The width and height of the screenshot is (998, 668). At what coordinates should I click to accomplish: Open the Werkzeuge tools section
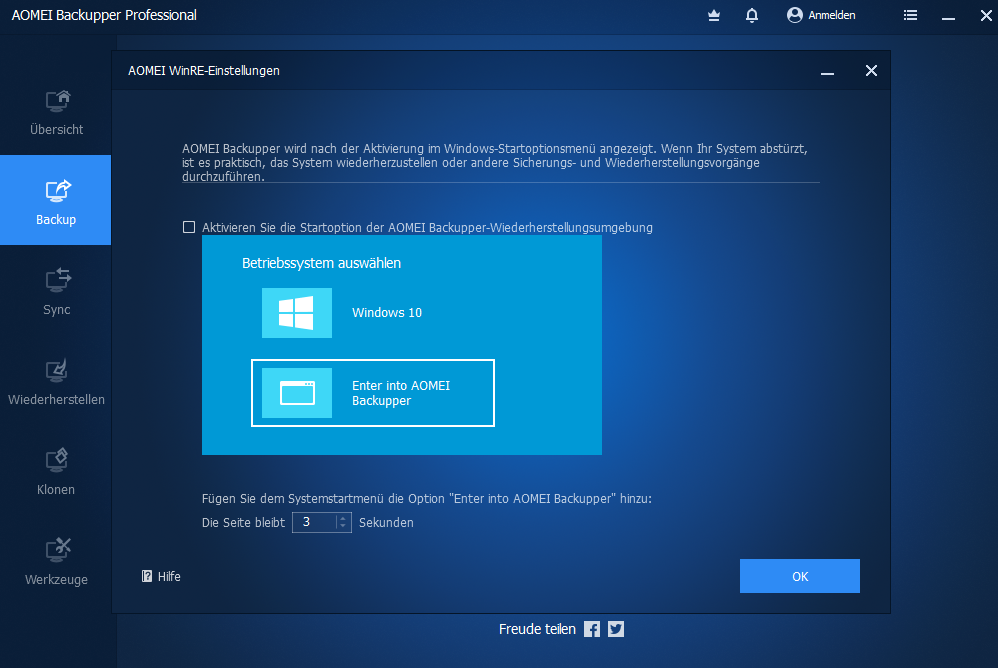(x=56, y=561)
